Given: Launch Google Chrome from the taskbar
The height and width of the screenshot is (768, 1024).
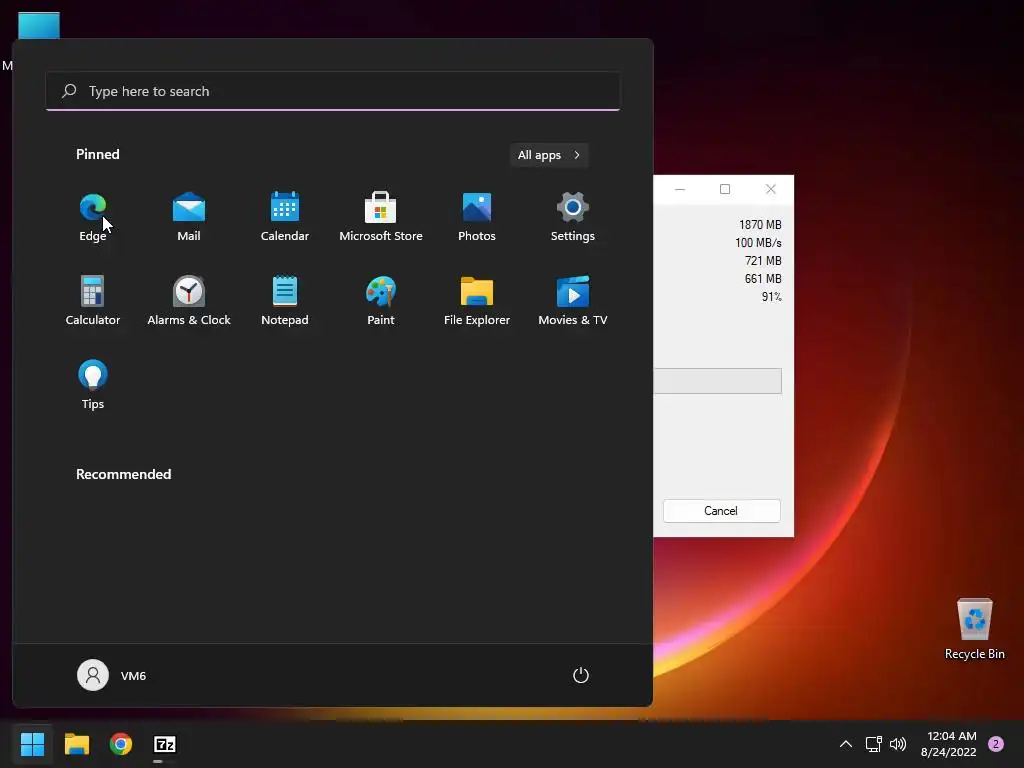Looking at the screenshot, I should 121,744.
